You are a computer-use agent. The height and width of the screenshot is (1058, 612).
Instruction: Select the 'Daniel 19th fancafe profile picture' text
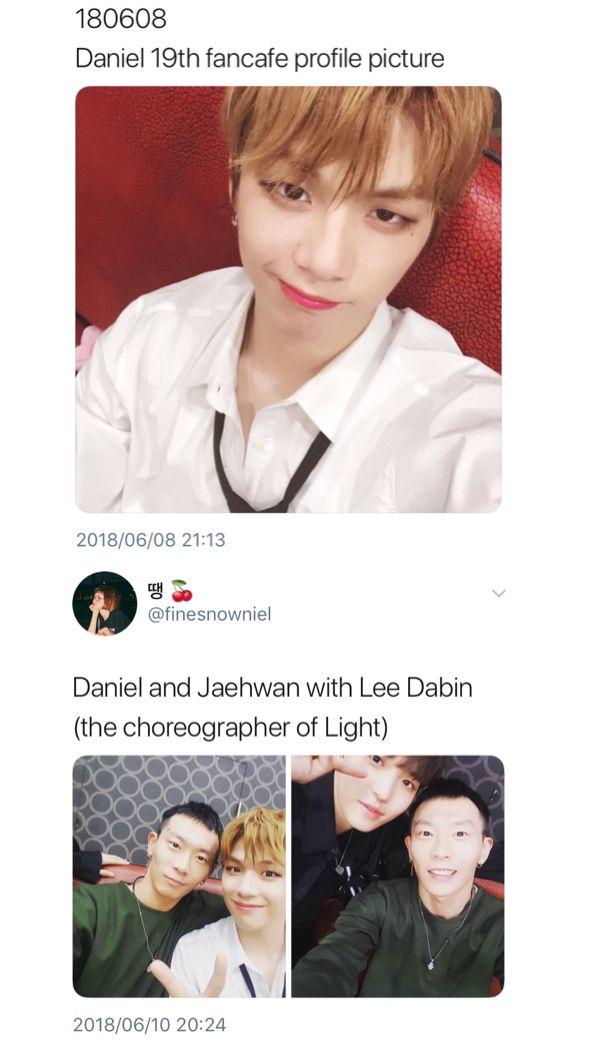[x=260, y=59]
